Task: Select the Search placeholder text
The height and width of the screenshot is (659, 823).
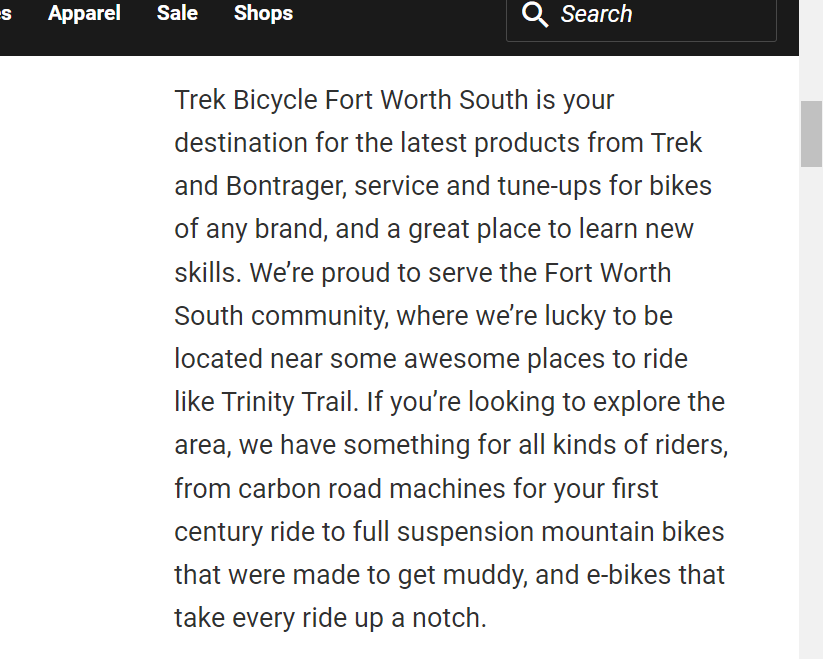Action: (x=597, y=14)
